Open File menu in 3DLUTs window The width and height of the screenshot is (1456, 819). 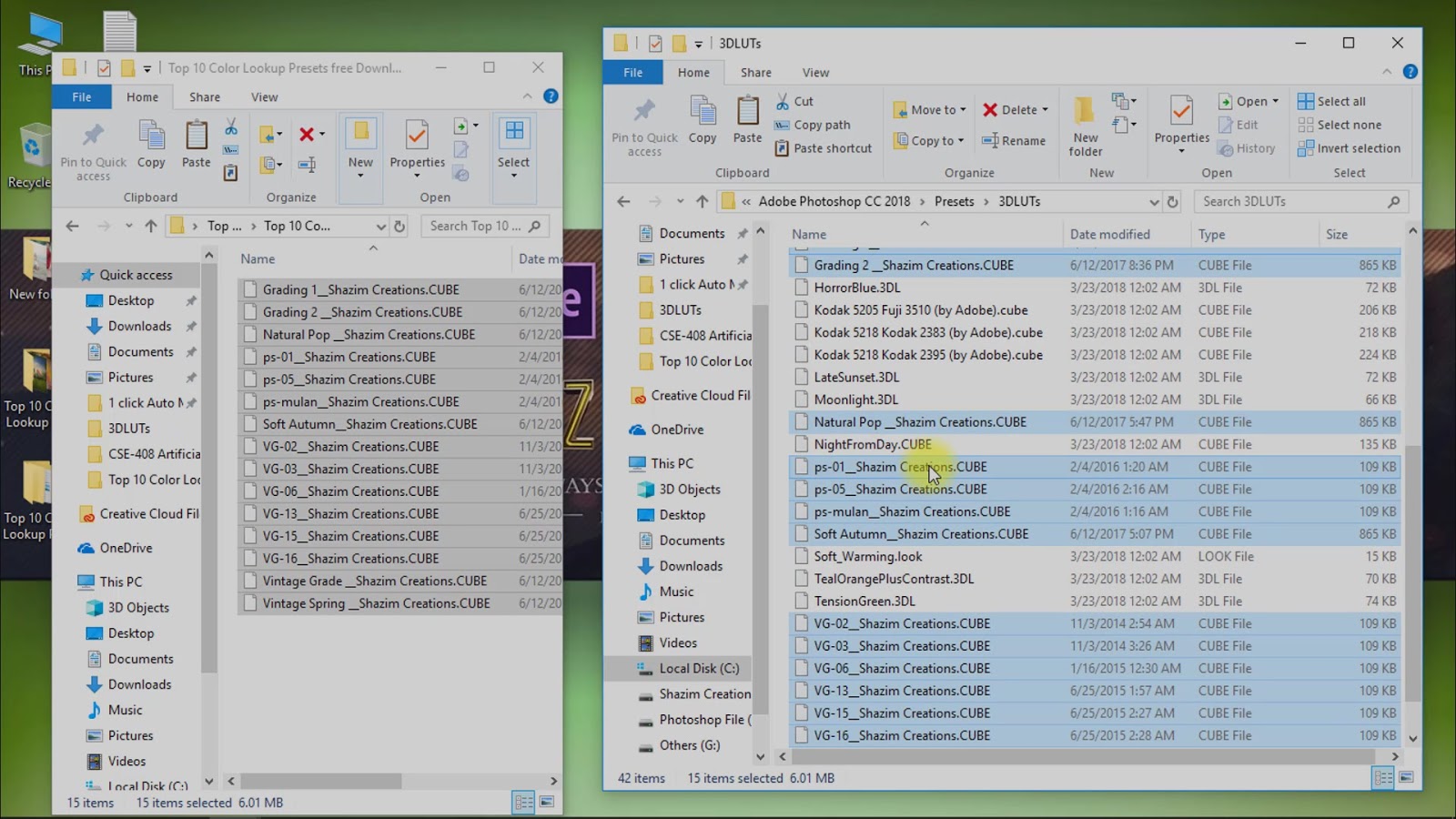point(633,73)
